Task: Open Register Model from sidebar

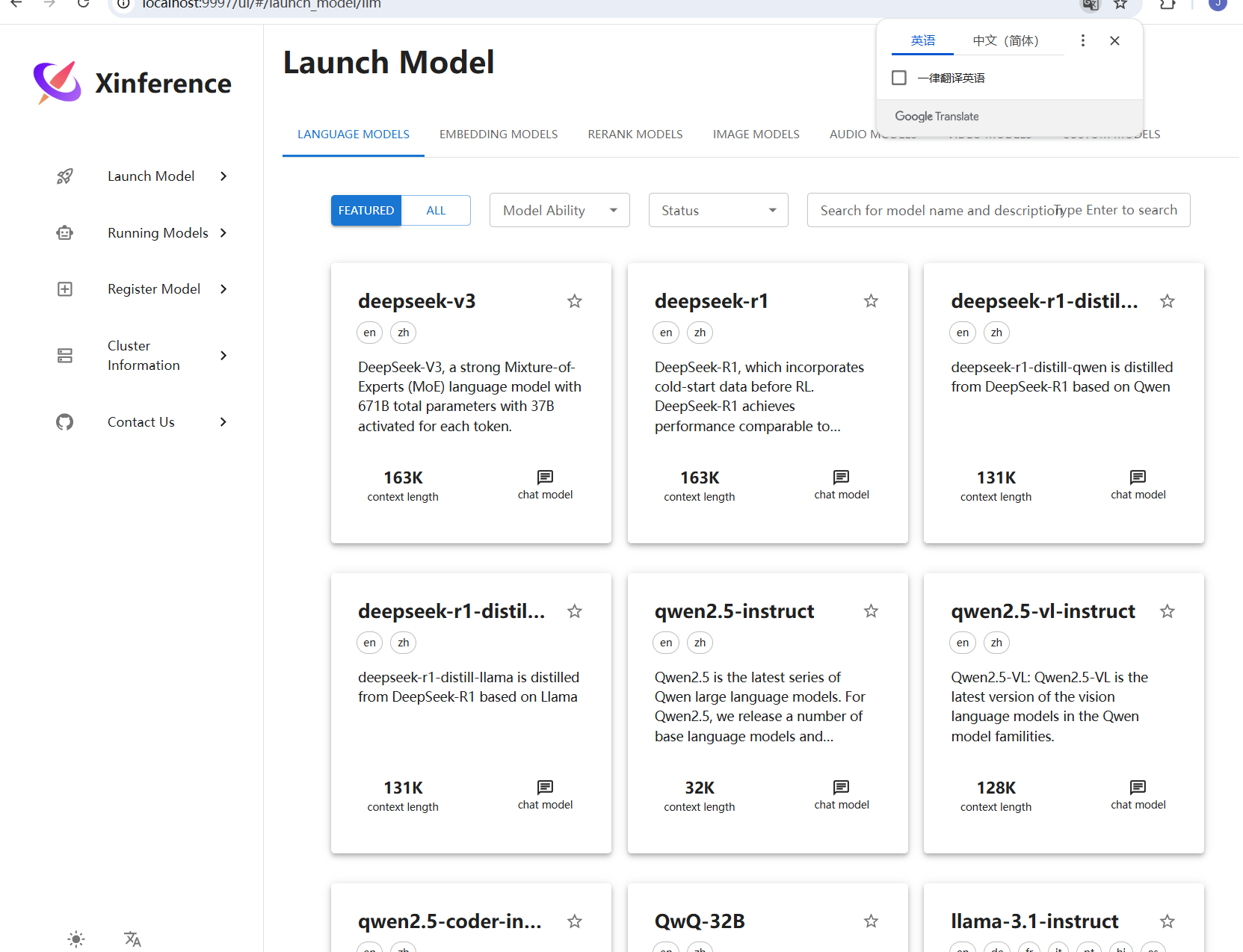Action: 154,289
